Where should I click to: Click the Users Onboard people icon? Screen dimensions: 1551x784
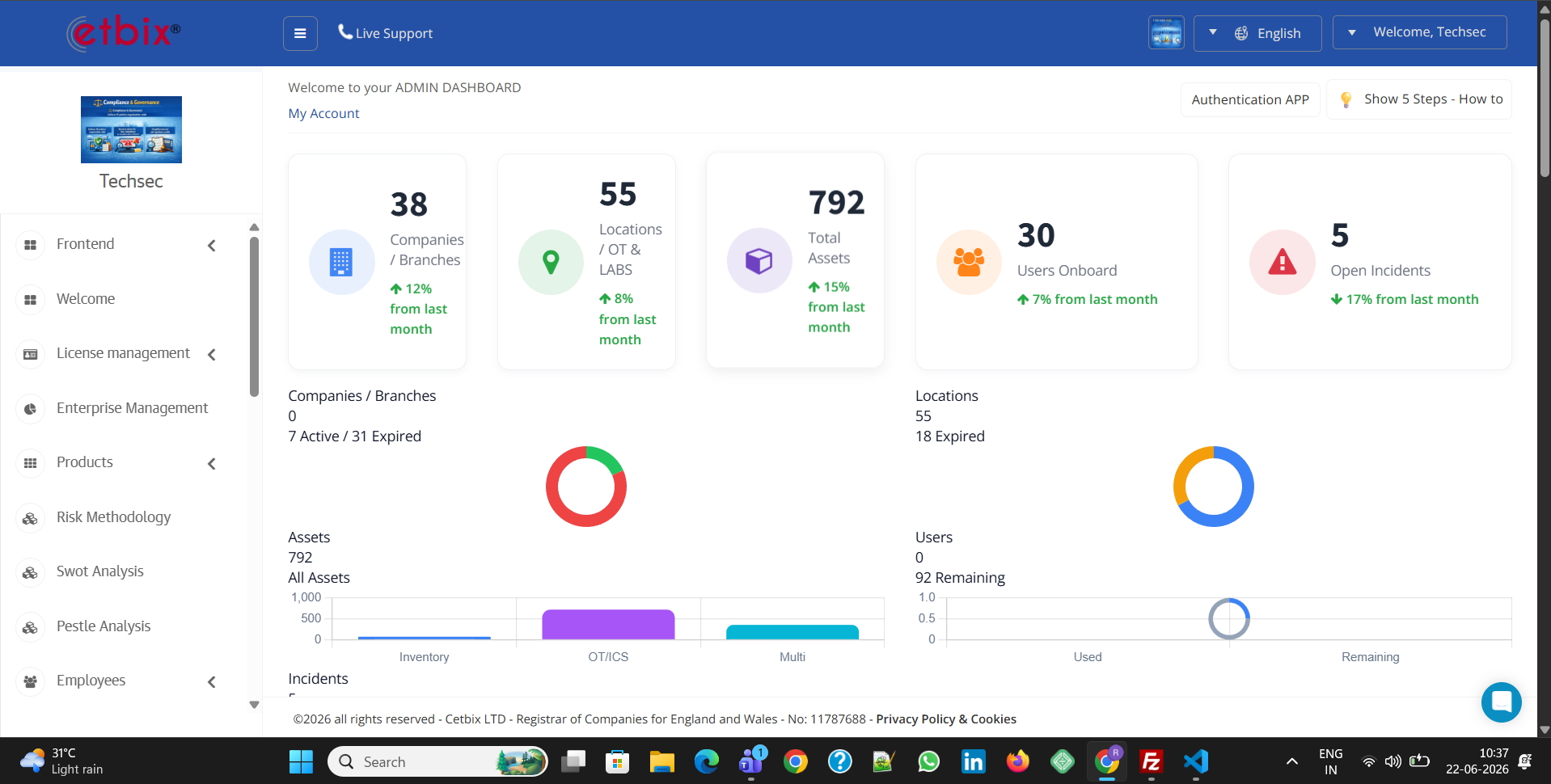[x=969, y=262]
